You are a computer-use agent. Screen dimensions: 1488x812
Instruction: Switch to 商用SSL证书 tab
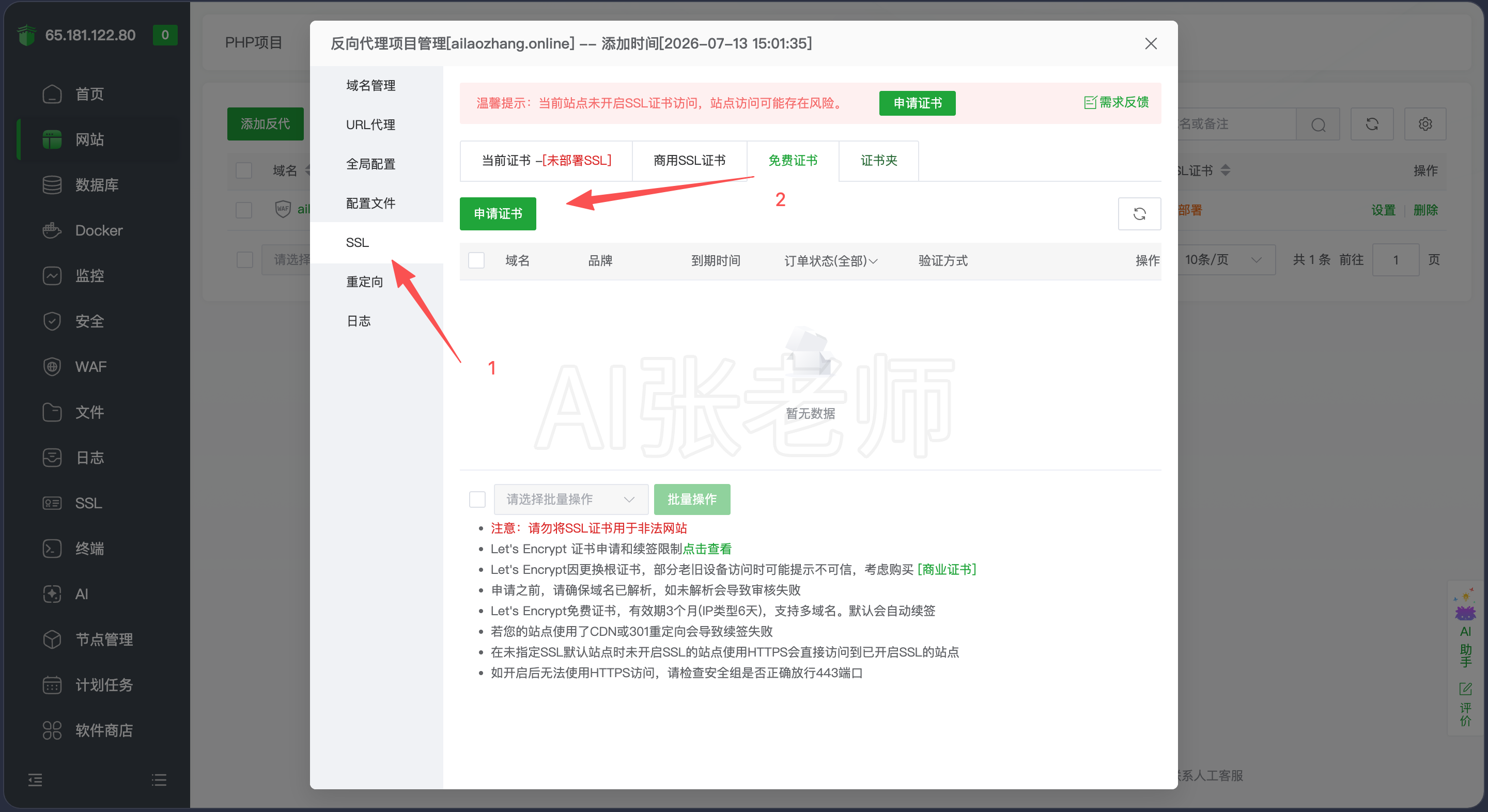[689, 161]
